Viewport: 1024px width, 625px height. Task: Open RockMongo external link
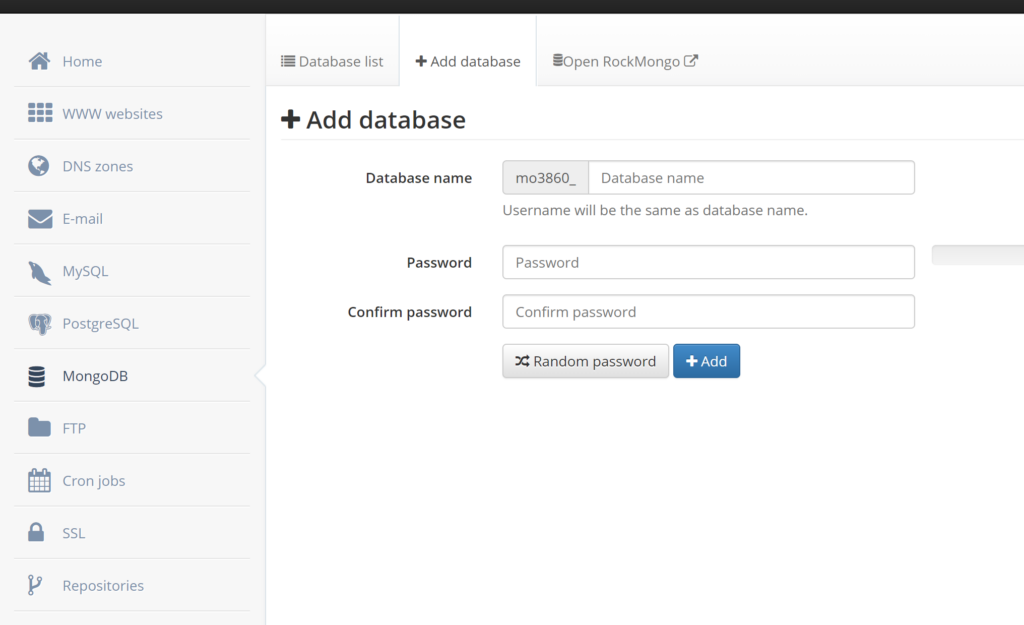click(626, 61)
